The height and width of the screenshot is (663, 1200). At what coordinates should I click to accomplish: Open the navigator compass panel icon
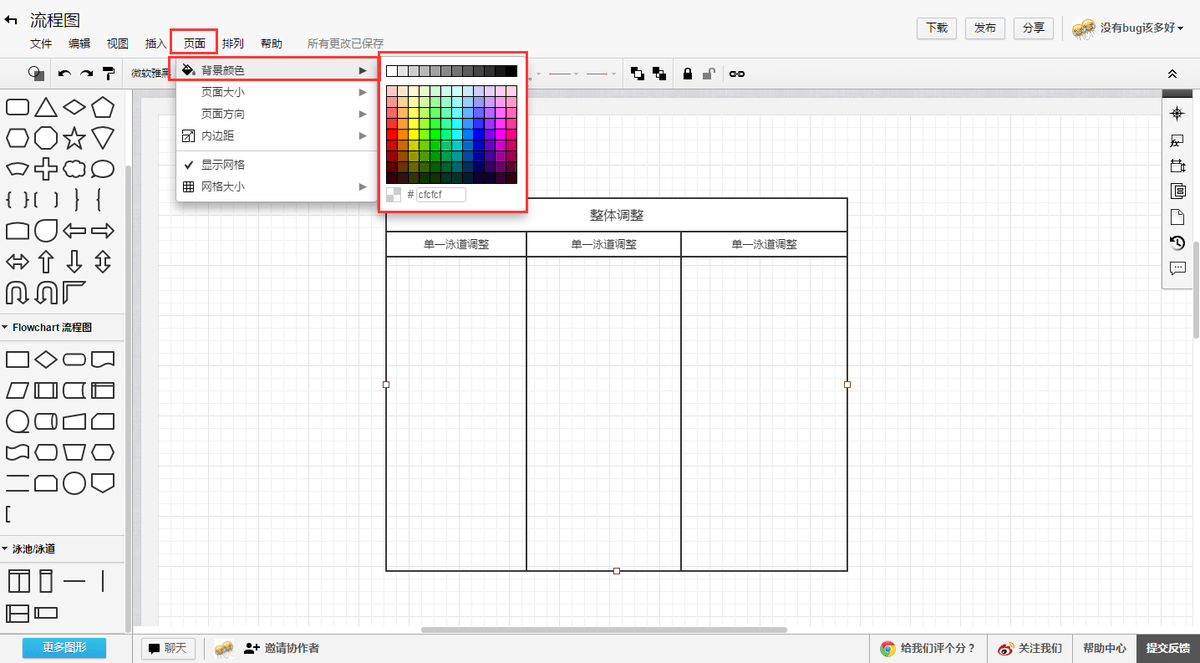tap(1177, 114)
